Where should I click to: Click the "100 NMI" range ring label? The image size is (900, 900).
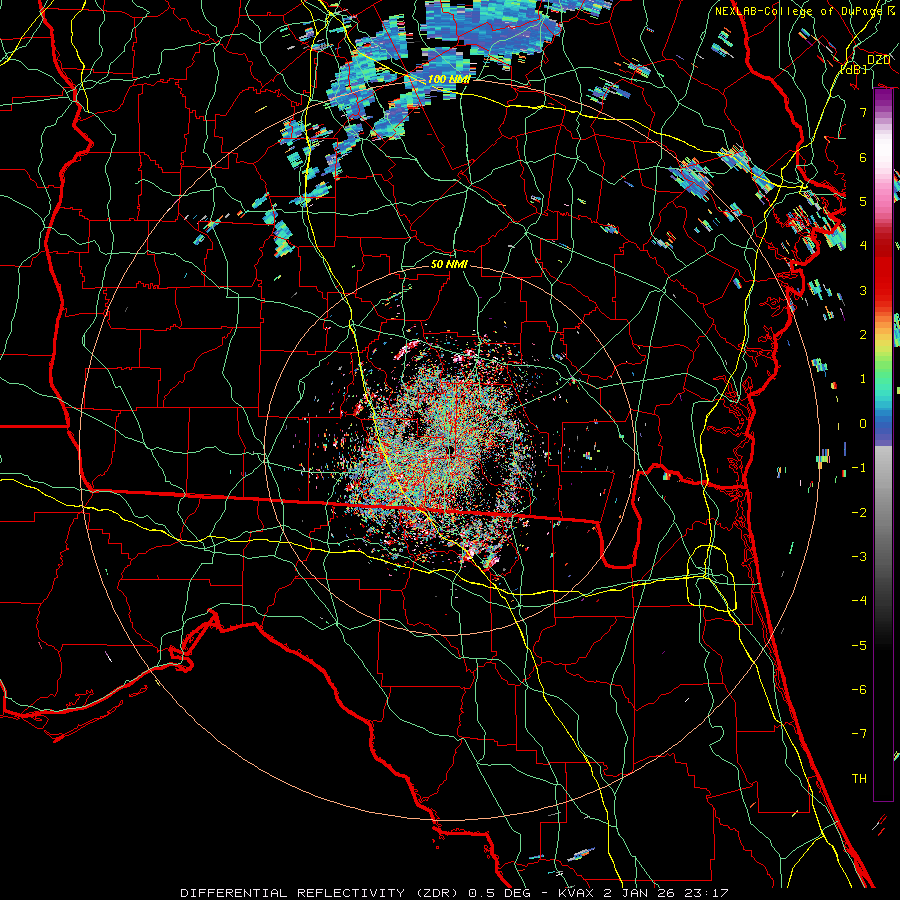coord(449,79)
